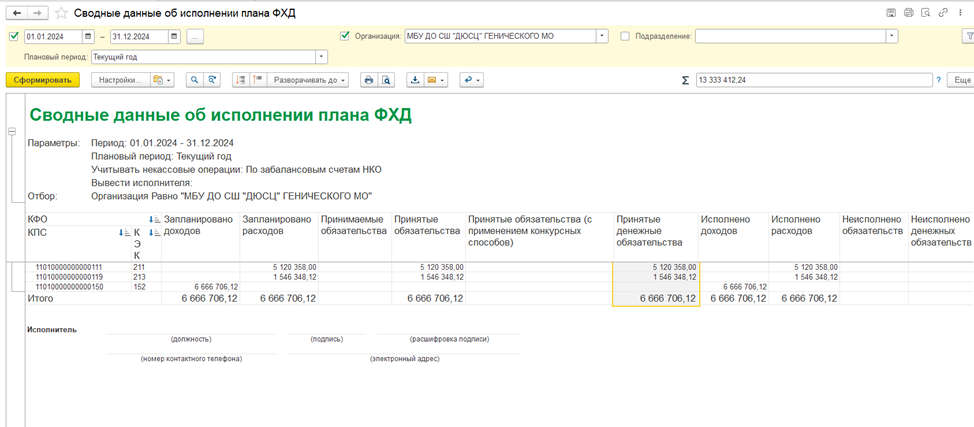Select the КЭК cell 211
Screen dimensions: 974x427
(x=147, y=267)
